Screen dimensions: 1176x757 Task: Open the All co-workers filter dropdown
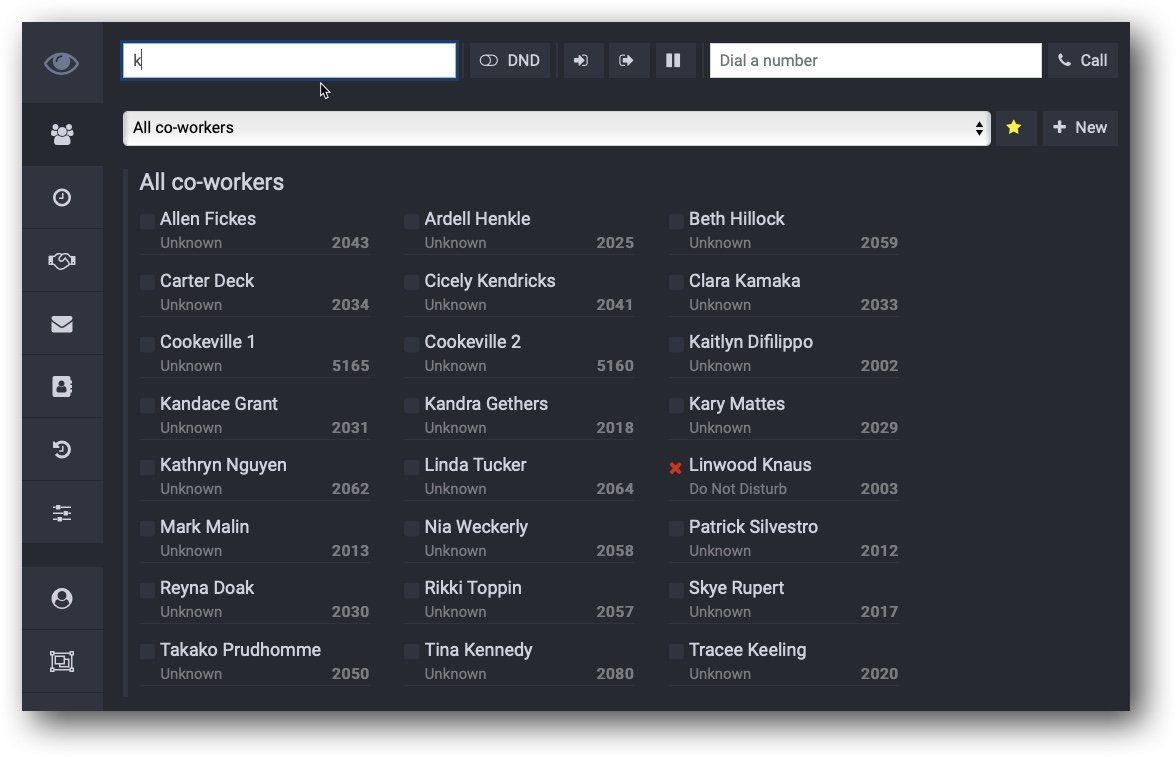click(x=557, y=128)
